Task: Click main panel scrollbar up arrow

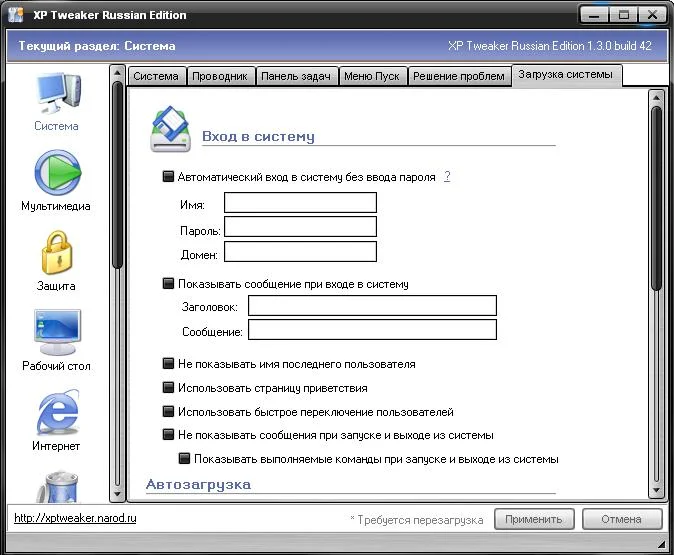Action: [x=656, y=98]
